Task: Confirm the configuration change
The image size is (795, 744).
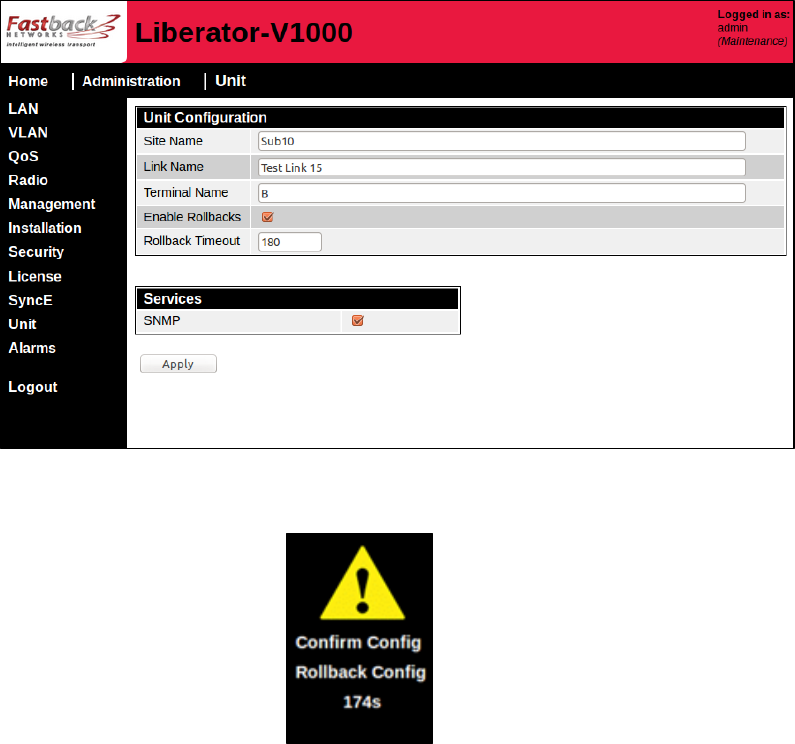Action: click(358, 642)
